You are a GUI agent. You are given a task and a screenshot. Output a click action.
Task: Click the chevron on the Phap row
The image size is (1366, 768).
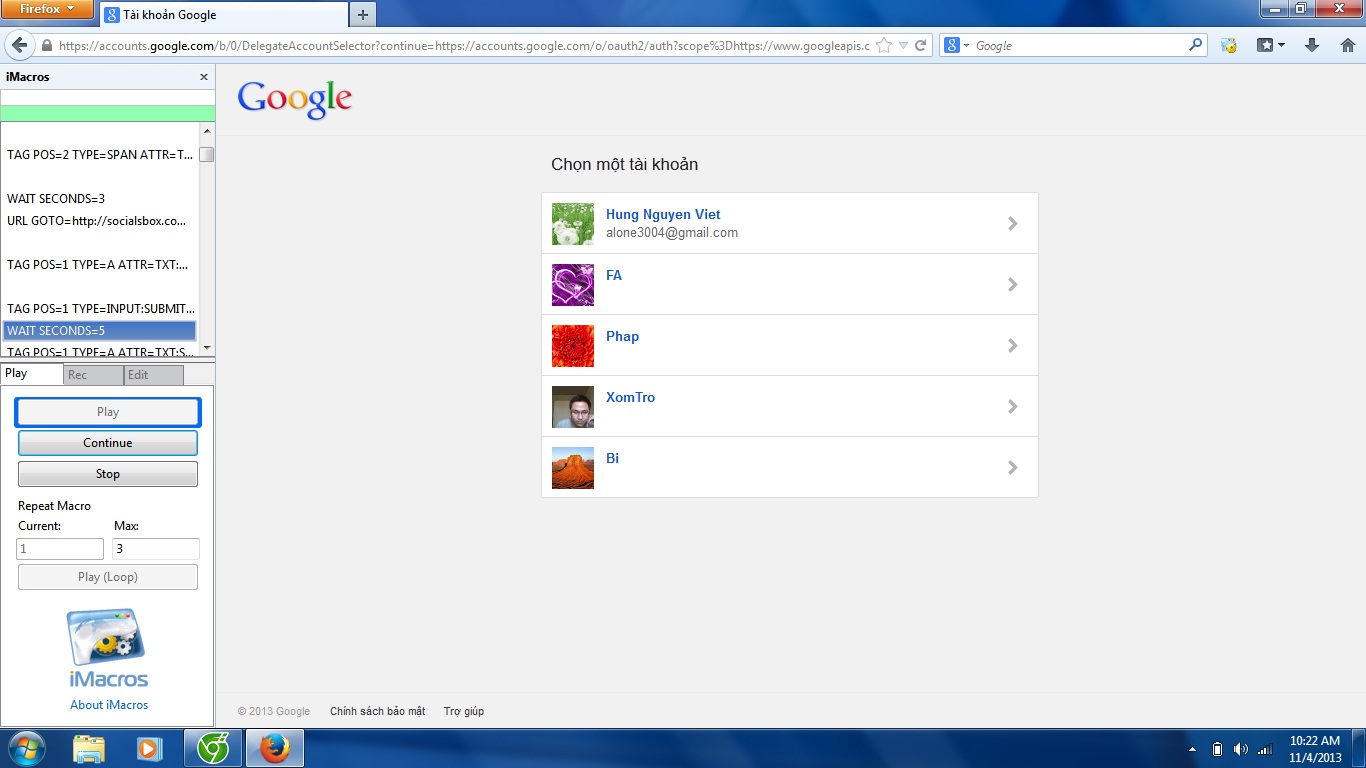[x=1013, y=346]
